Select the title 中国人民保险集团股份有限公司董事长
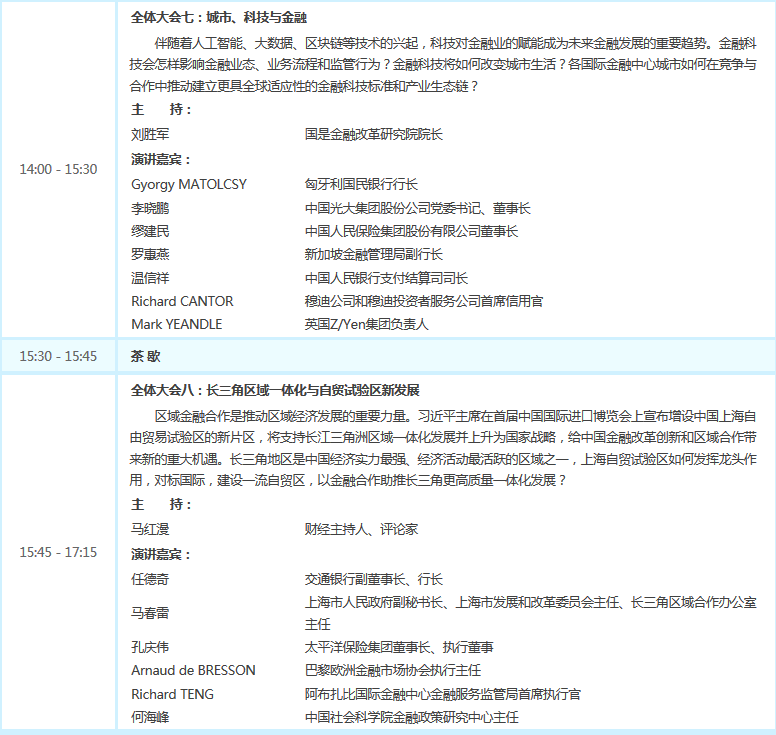The width and height of the screenshot is (776, 735). pos(411,231)
